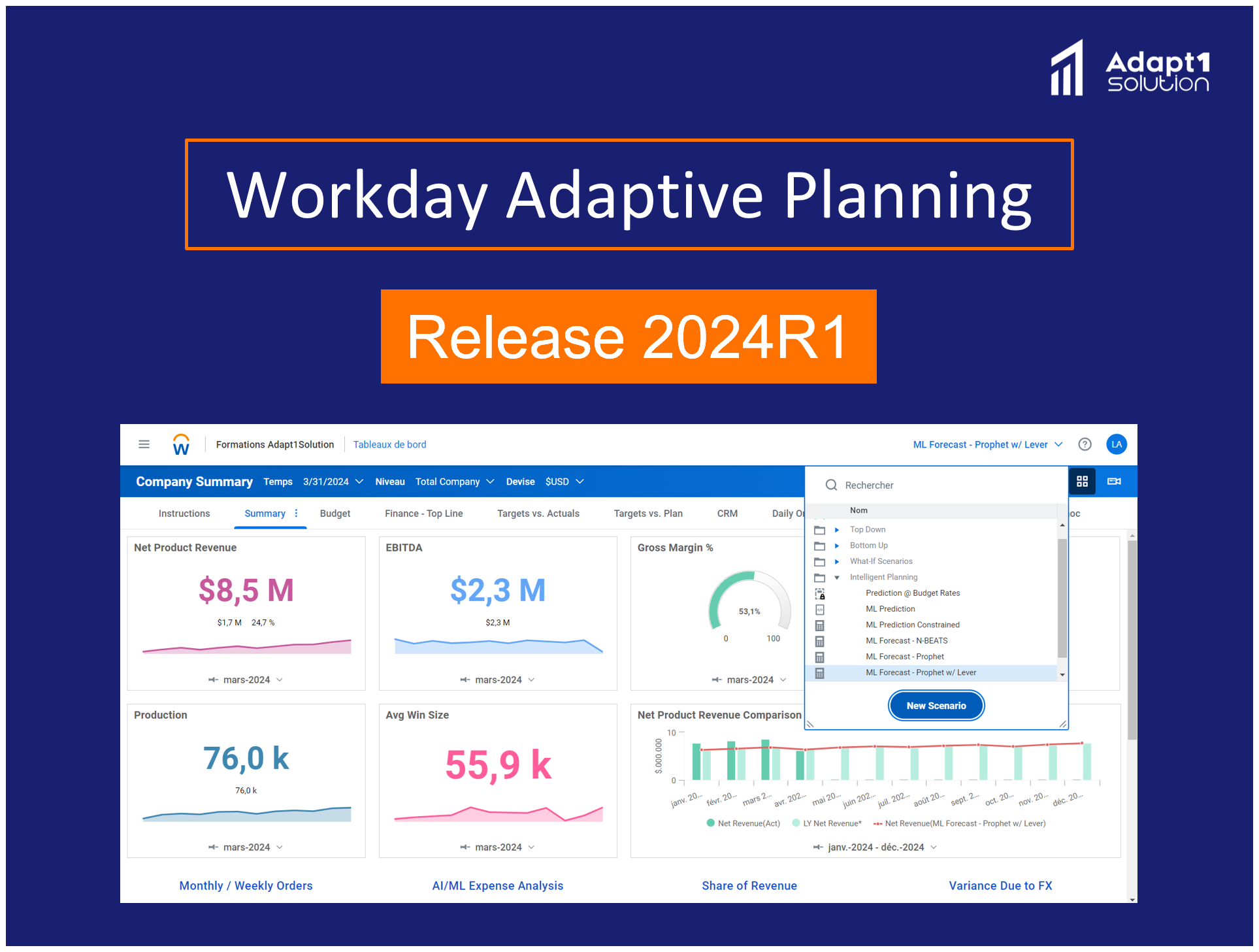Open the Niveau Total Company dropdown
This screenshot has width=1259, height=952.
pos(455,482)
